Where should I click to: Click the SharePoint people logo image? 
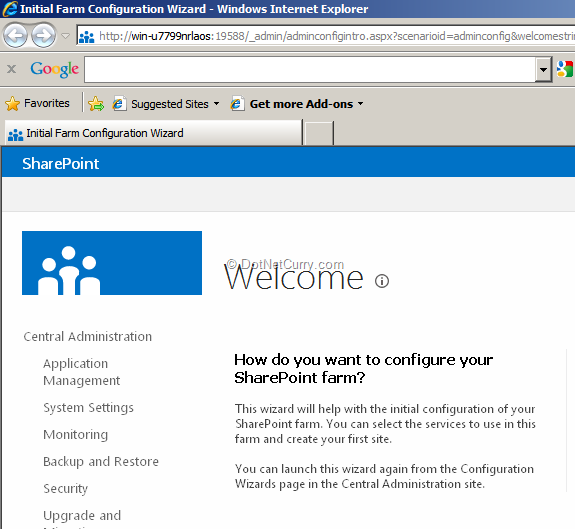coord(112,263)
